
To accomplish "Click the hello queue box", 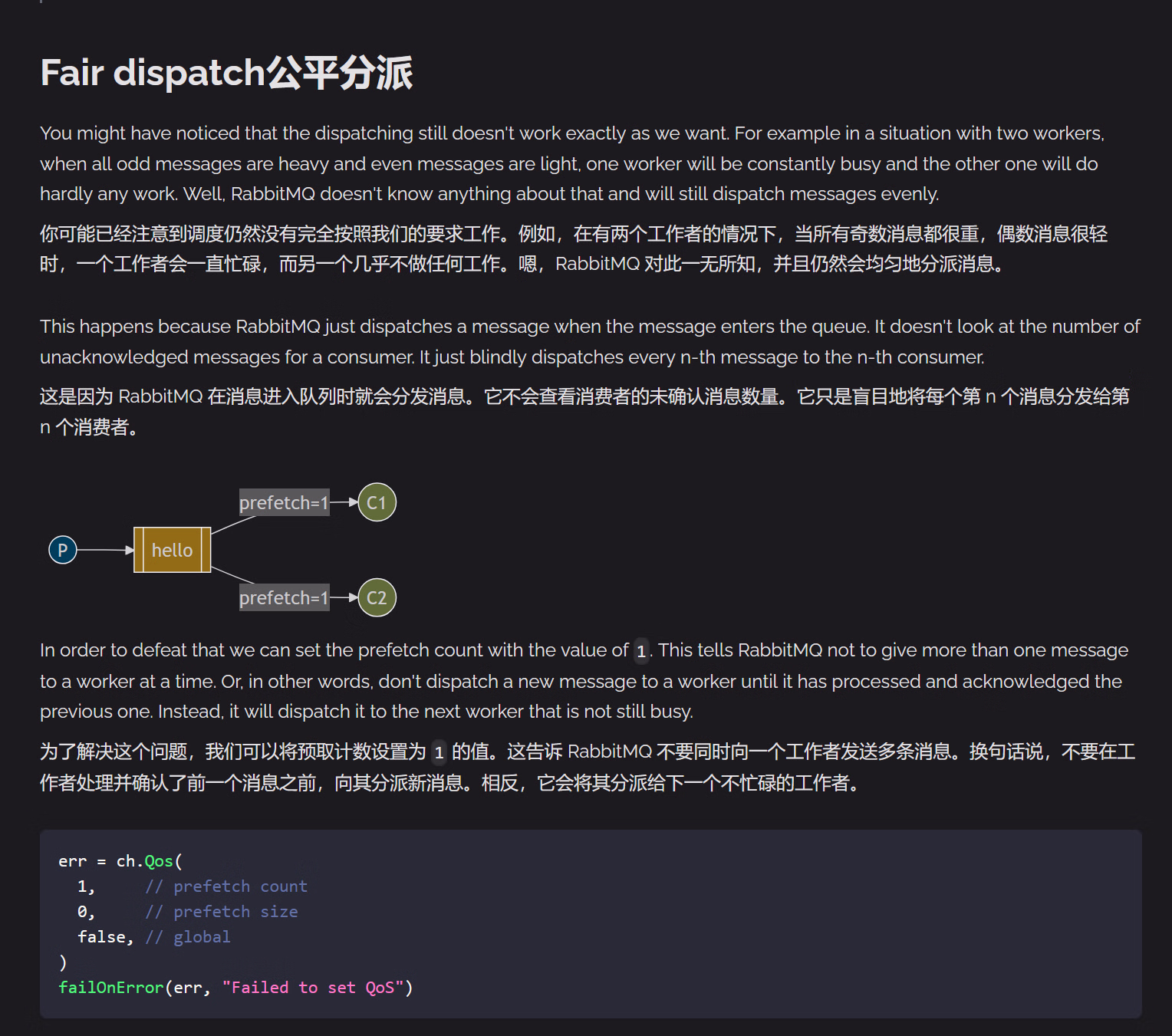I will (172, 550).
